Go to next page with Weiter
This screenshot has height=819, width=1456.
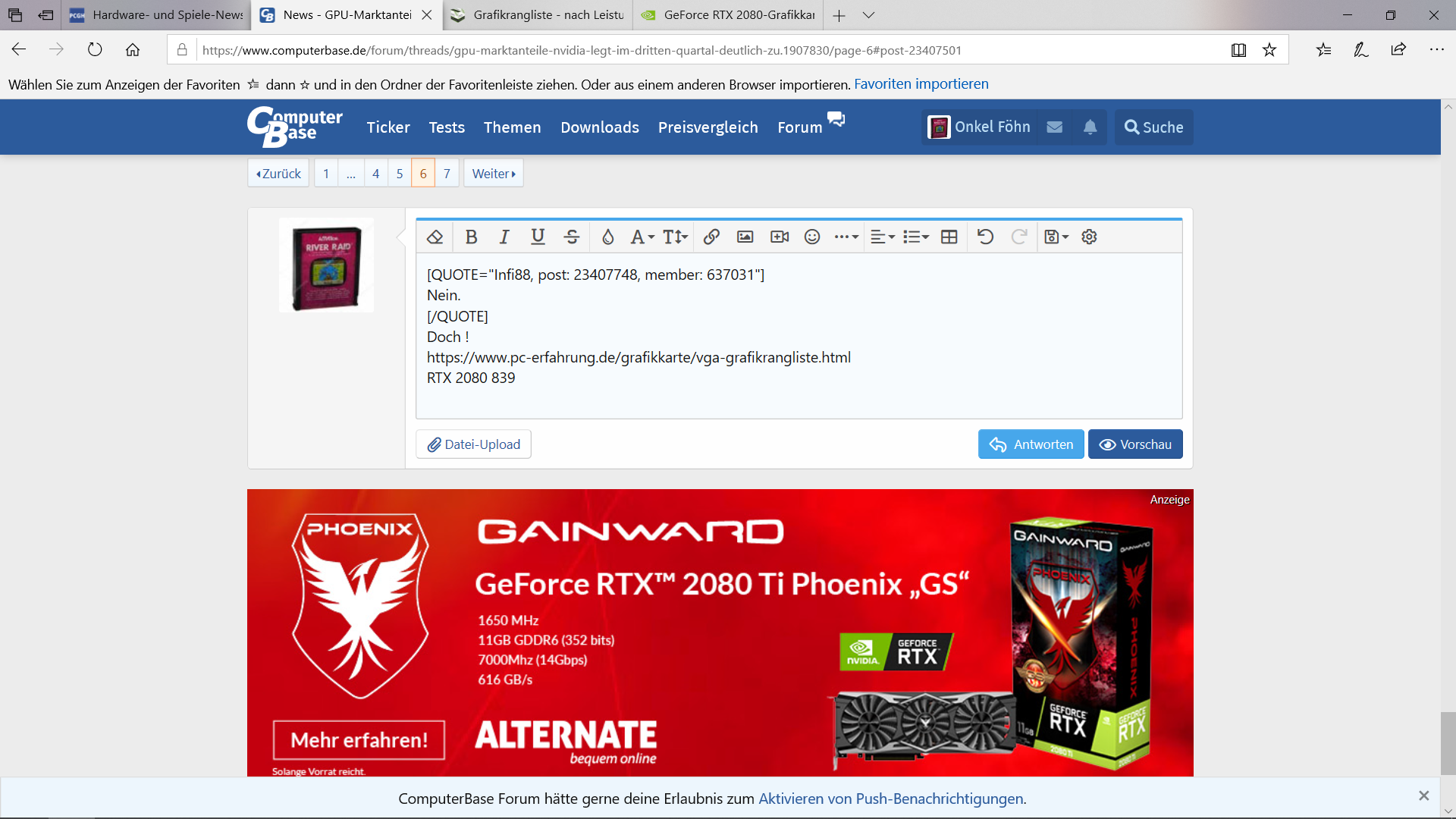pyautogui.click(x=494, y=174)
